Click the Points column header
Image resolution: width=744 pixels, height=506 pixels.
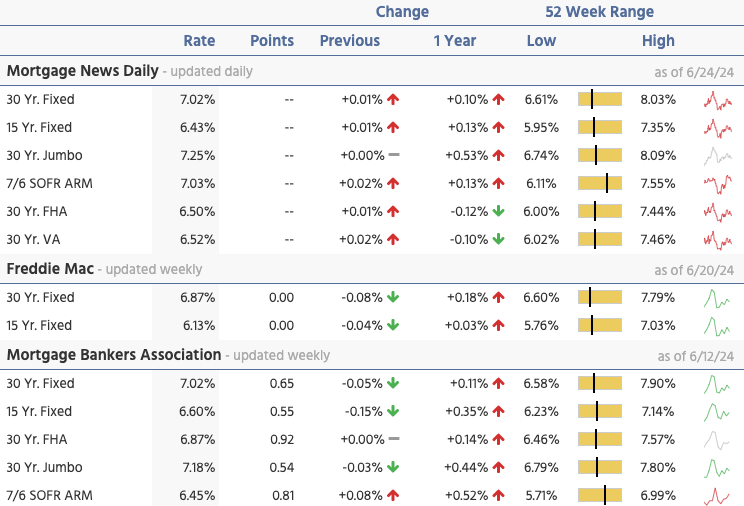[272, 41]
